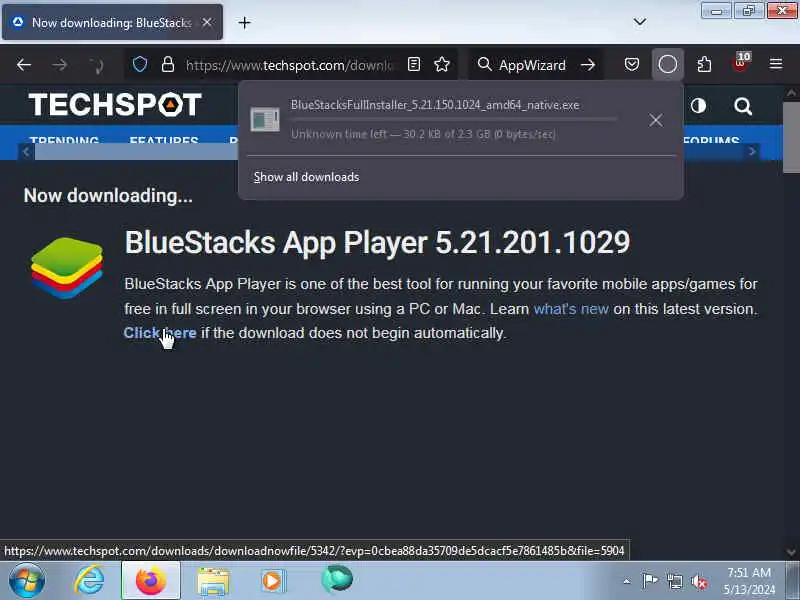
Task: Open the uBlock extension with badge 10
Action: point(740,63)
